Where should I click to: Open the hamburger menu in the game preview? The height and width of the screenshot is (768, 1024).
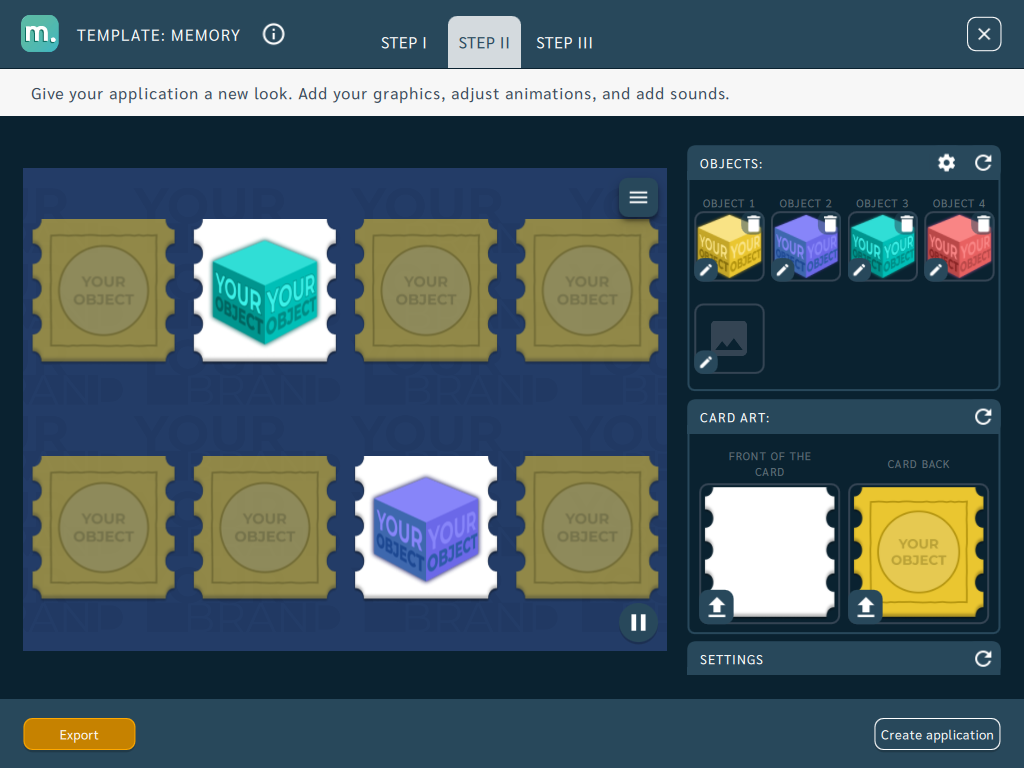click(638, 197)
